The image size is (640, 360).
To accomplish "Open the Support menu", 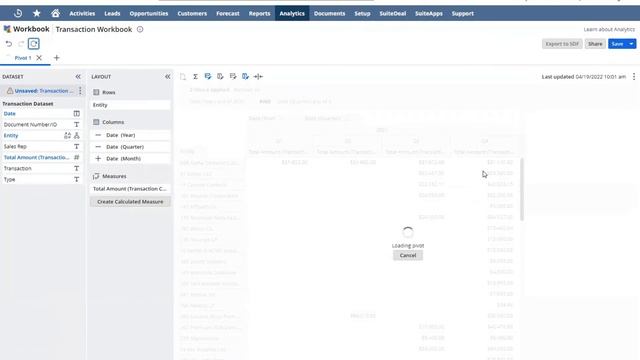I will [x=462, y=13].
